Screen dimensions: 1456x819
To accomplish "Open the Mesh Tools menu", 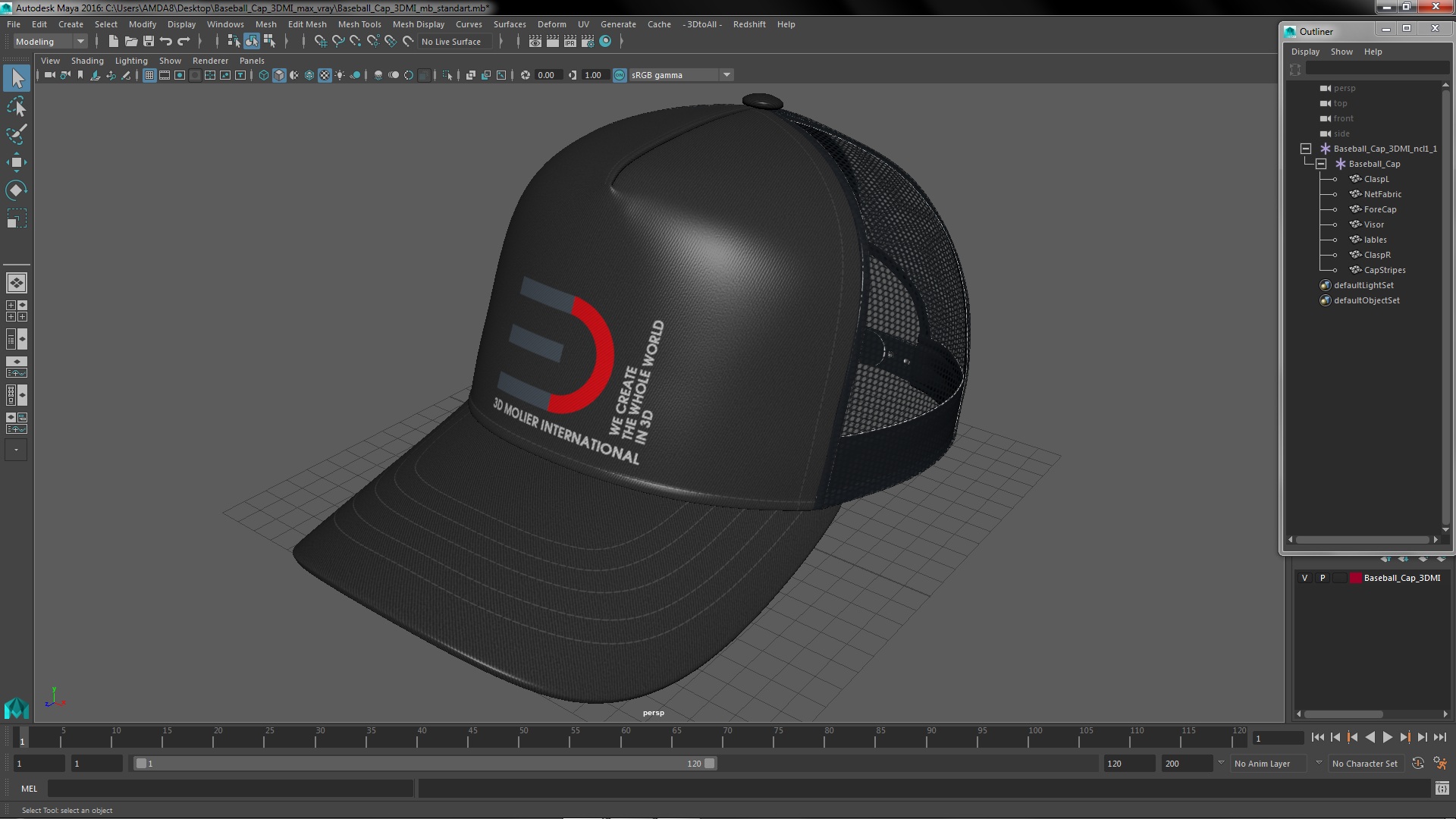I will pos(359,24).
